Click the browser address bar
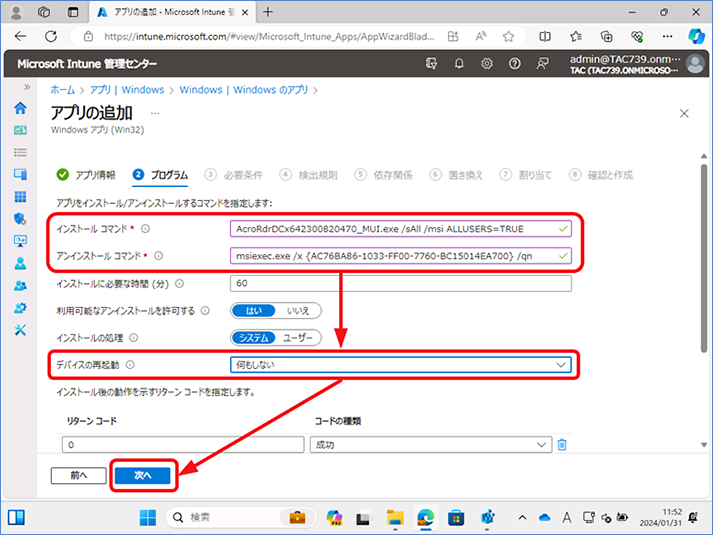The image size is (713, 535). point(269,36)
